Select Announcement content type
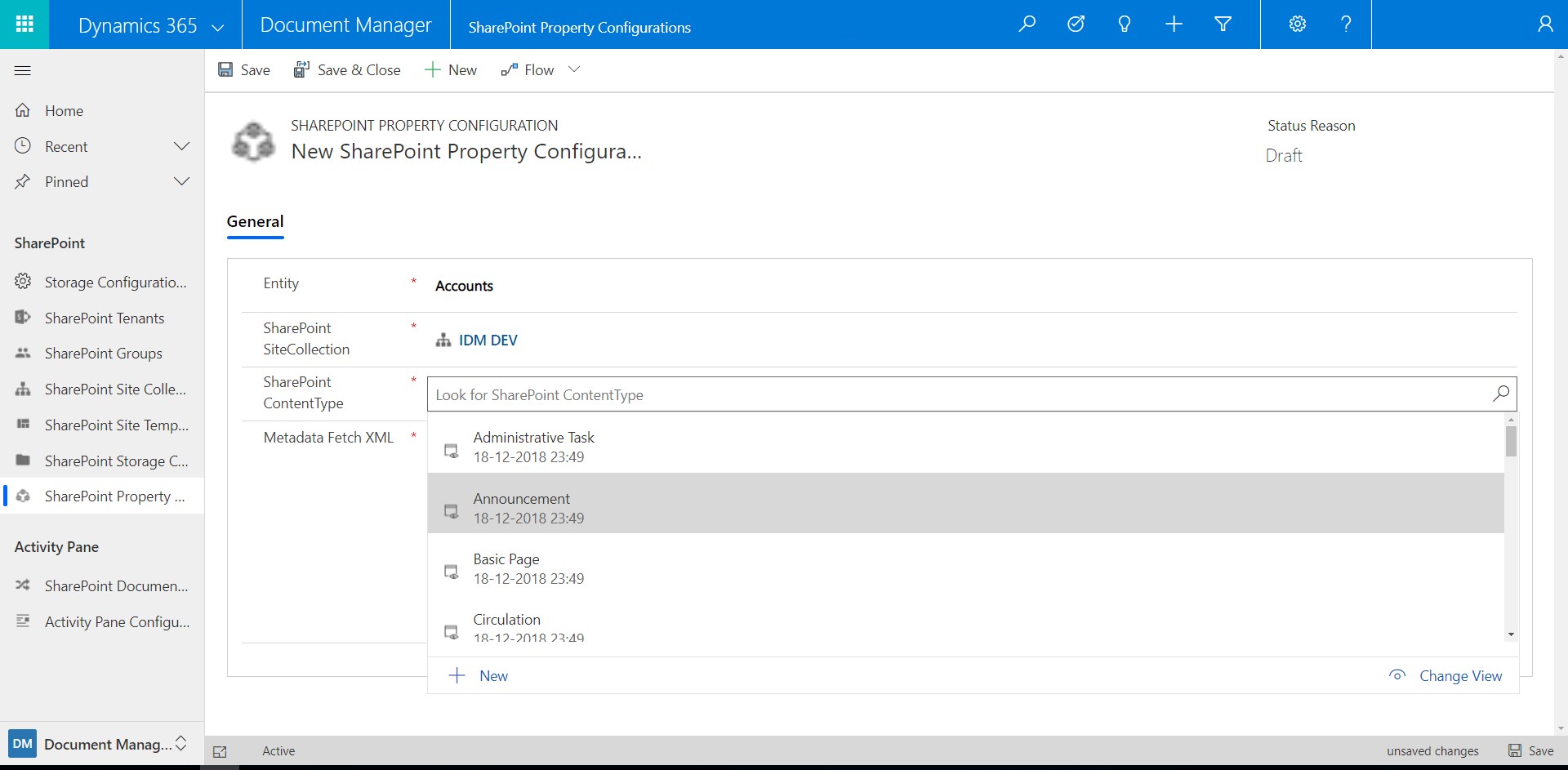 965,504
